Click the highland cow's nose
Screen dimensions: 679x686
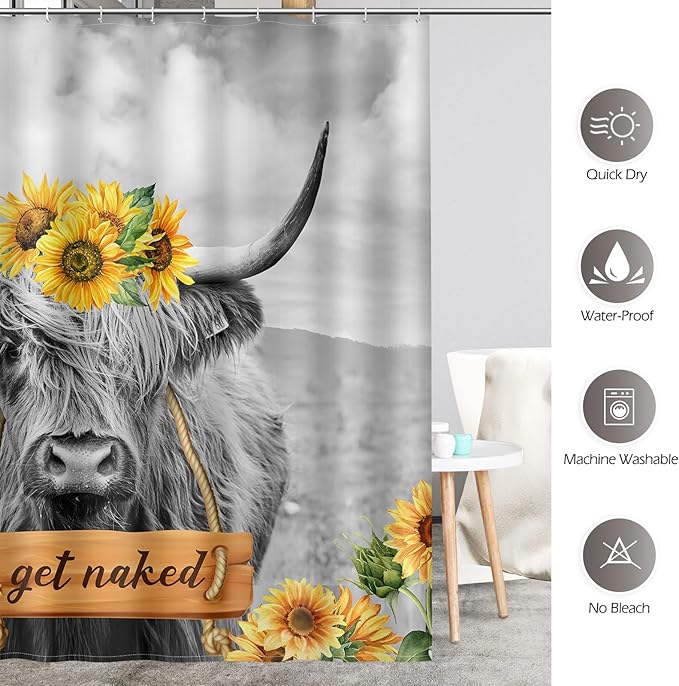tap(80, 462)
